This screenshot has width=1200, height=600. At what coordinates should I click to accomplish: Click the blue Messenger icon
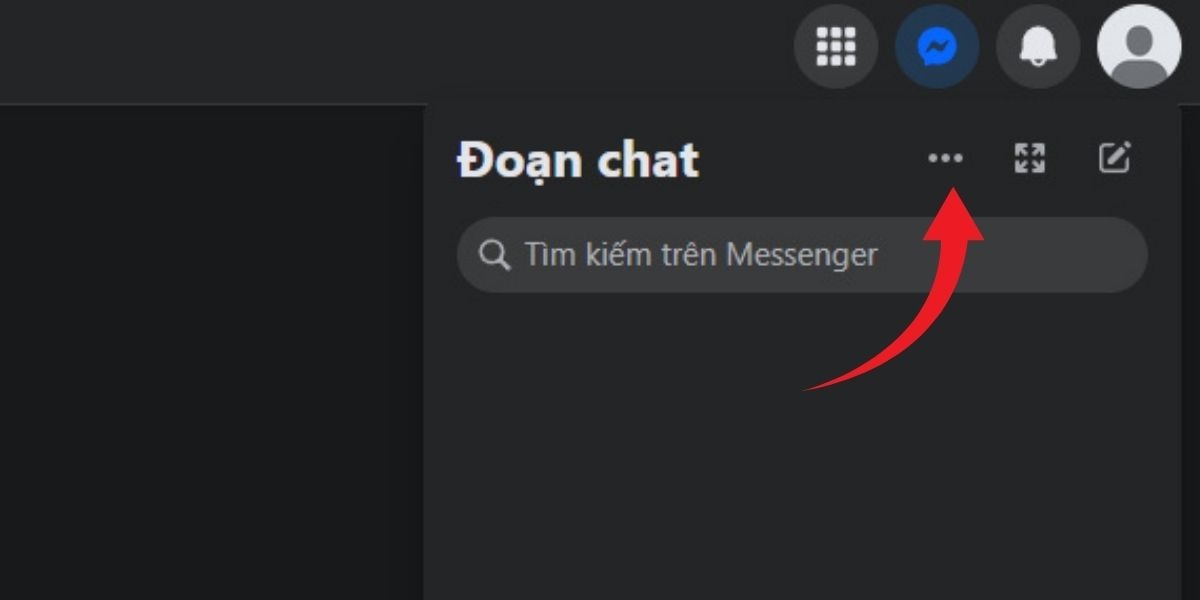(937, 46)
